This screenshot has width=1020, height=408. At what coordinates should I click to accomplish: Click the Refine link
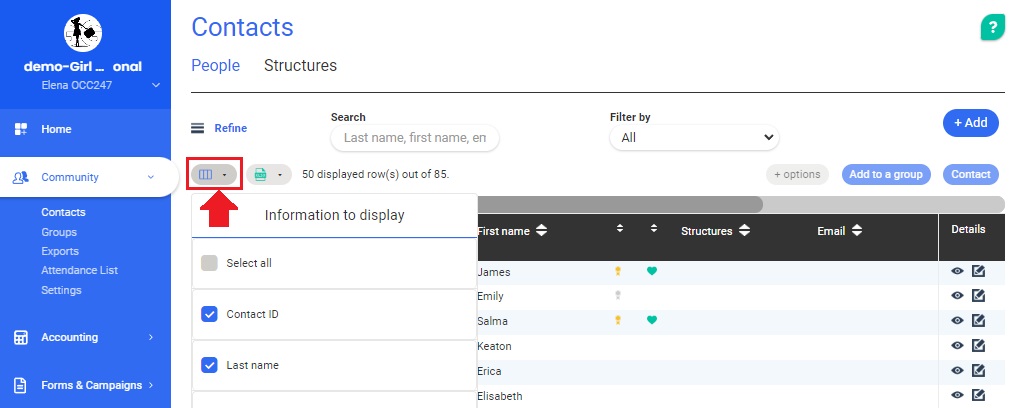click(230, 128)
